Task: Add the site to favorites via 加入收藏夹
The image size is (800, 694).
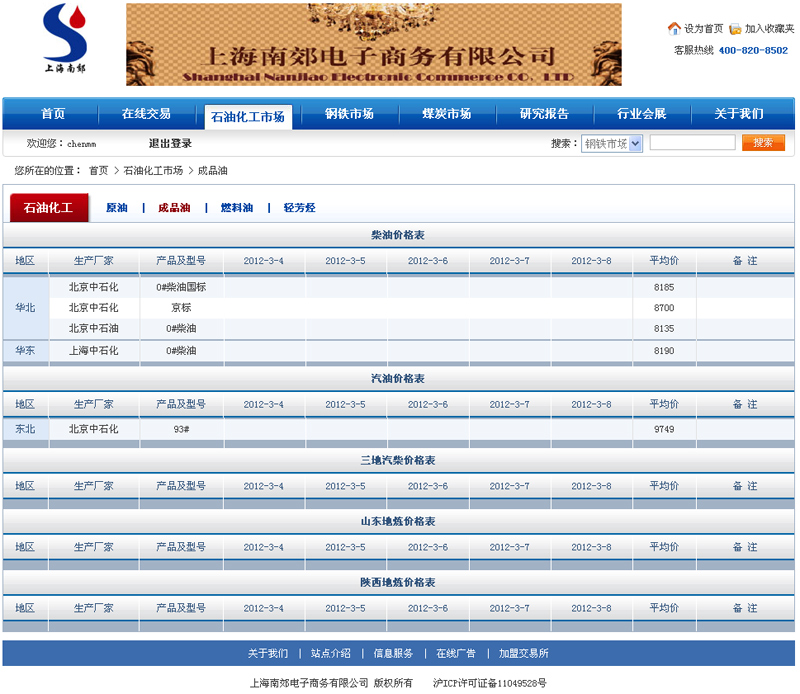Action: point(769,29)
